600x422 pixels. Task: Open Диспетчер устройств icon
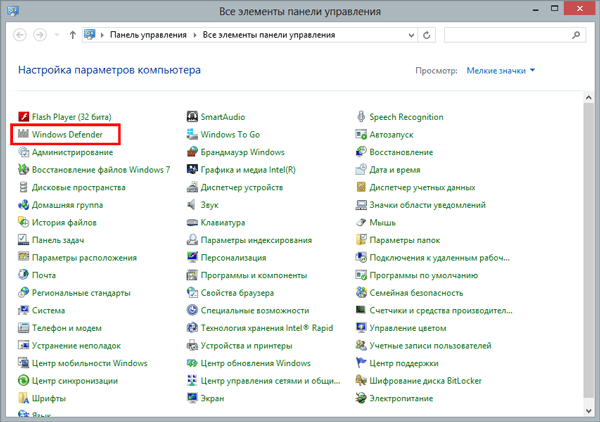tap(192, 187)
